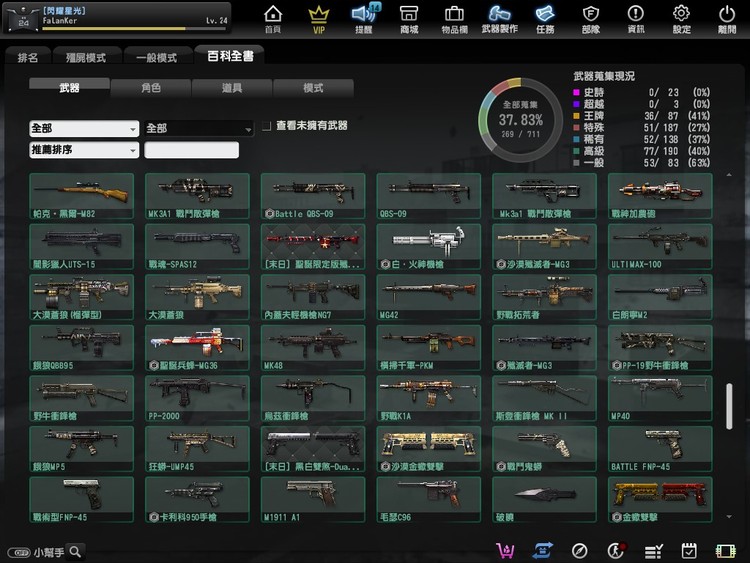Open the 闇影獵人UTS-15 weapon card

click(81, 247)
